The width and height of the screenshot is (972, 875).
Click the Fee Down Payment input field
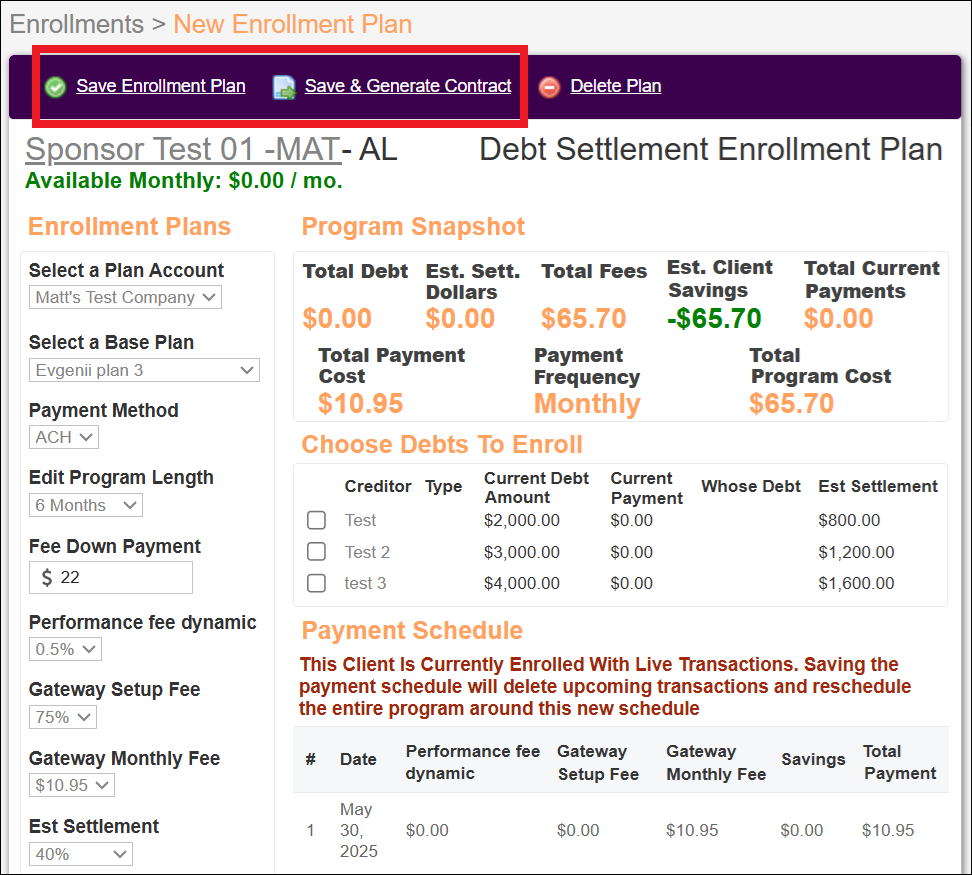[x=111, y=578]
